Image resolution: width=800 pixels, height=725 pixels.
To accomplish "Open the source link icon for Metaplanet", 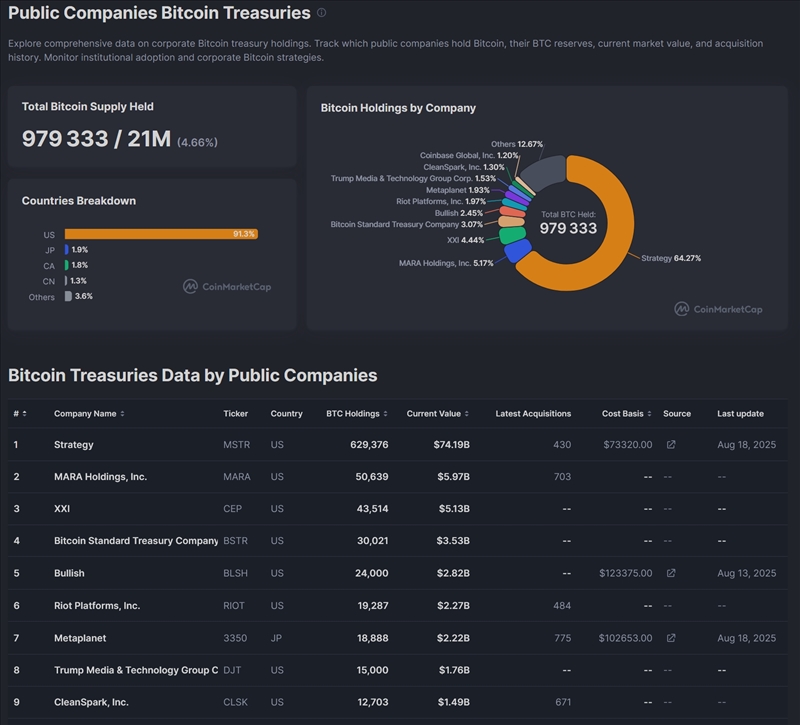I will click(x=671, y=638).
